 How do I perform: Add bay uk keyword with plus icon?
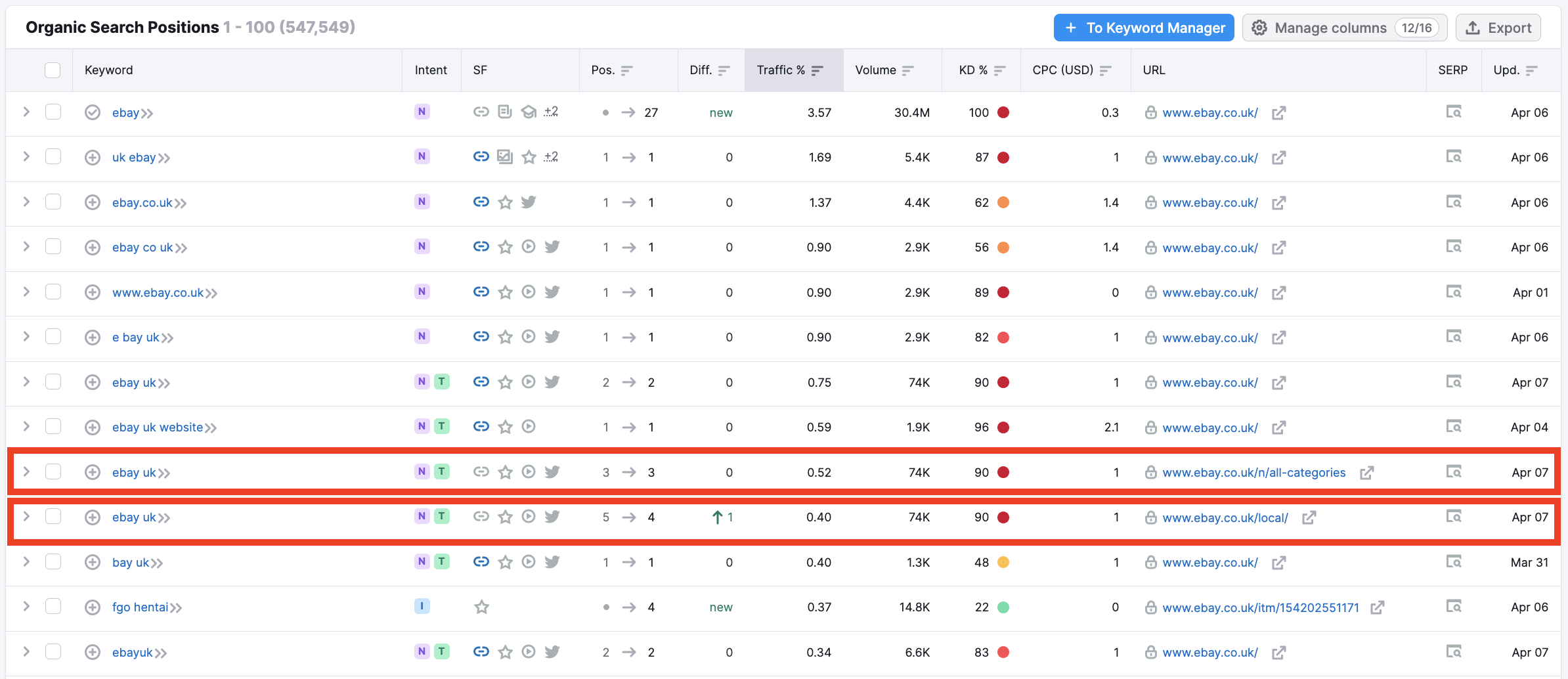pos(93,562)
